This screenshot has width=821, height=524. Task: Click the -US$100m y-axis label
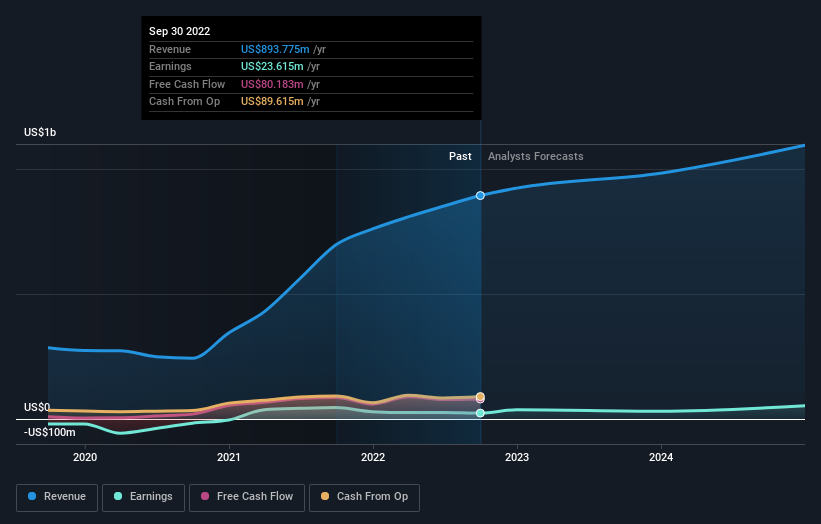[x=50, y=432]
